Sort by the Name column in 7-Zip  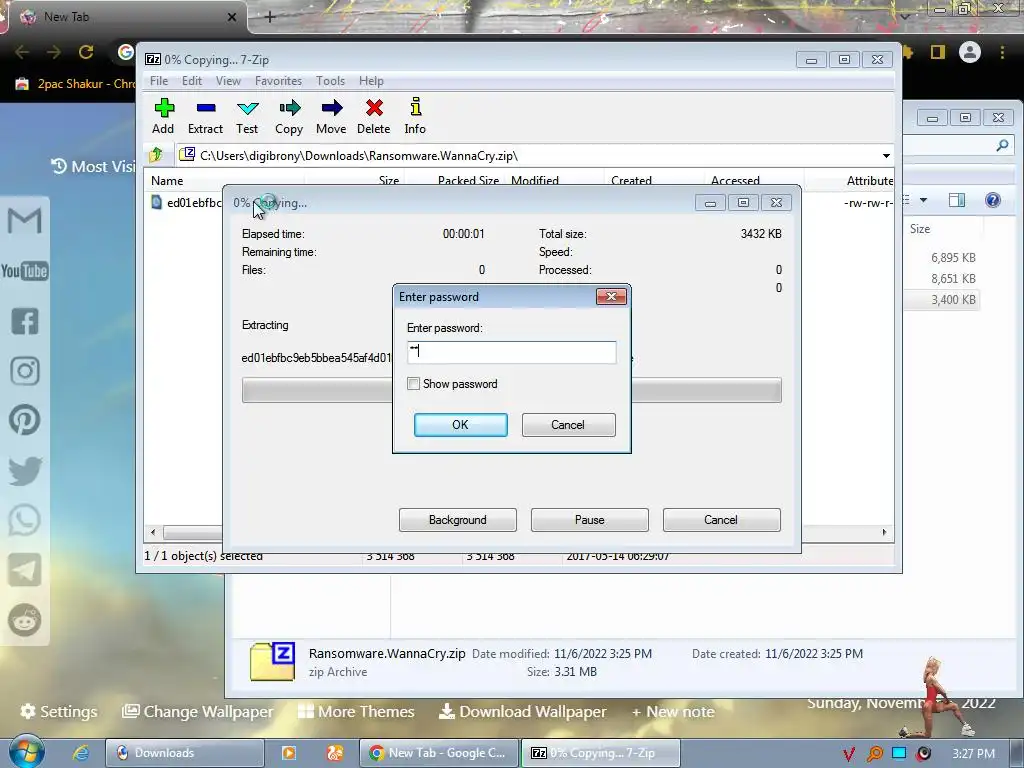[x=225, y=181]
